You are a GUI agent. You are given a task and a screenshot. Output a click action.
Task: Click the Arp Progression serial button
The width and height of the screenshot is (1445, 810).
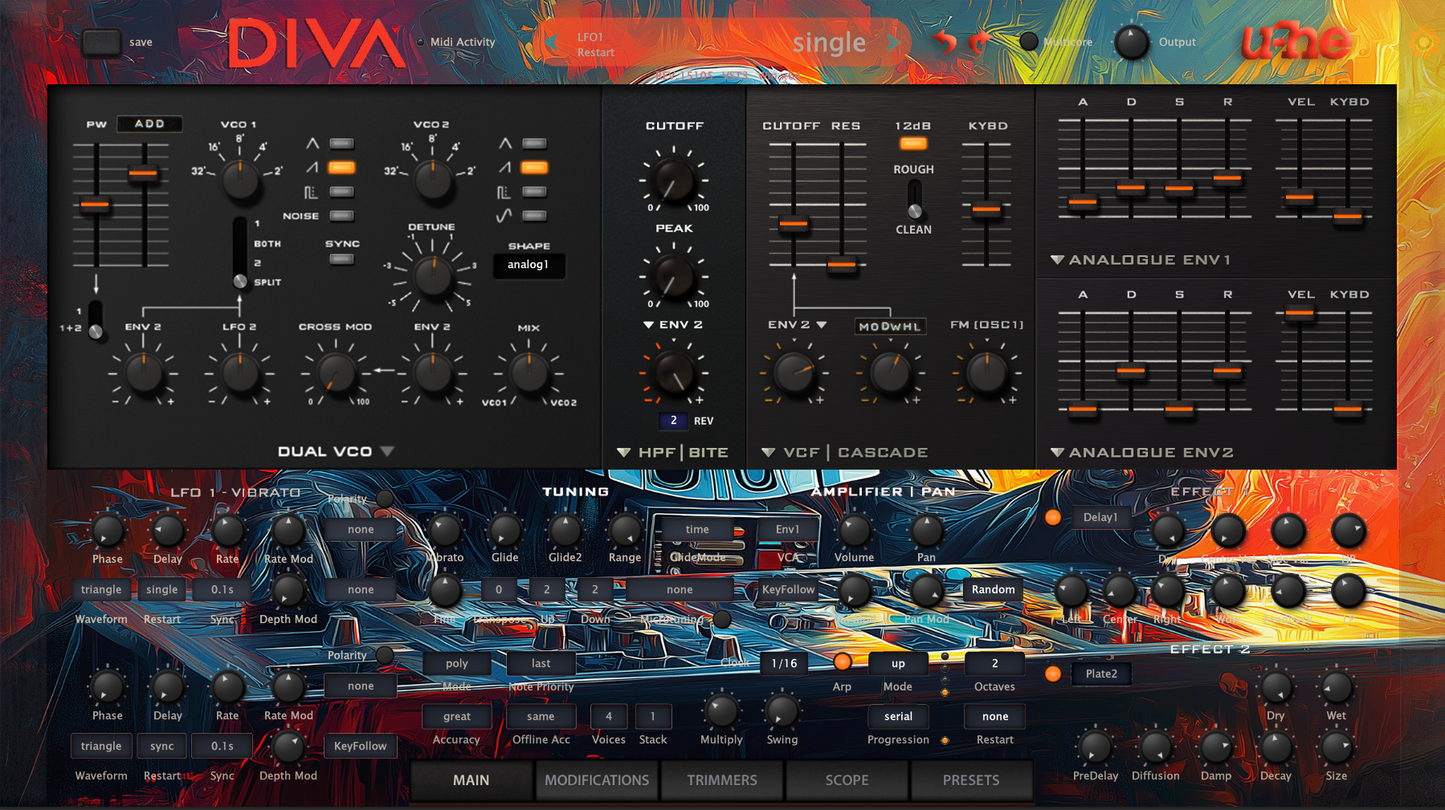tap(898, 716)
